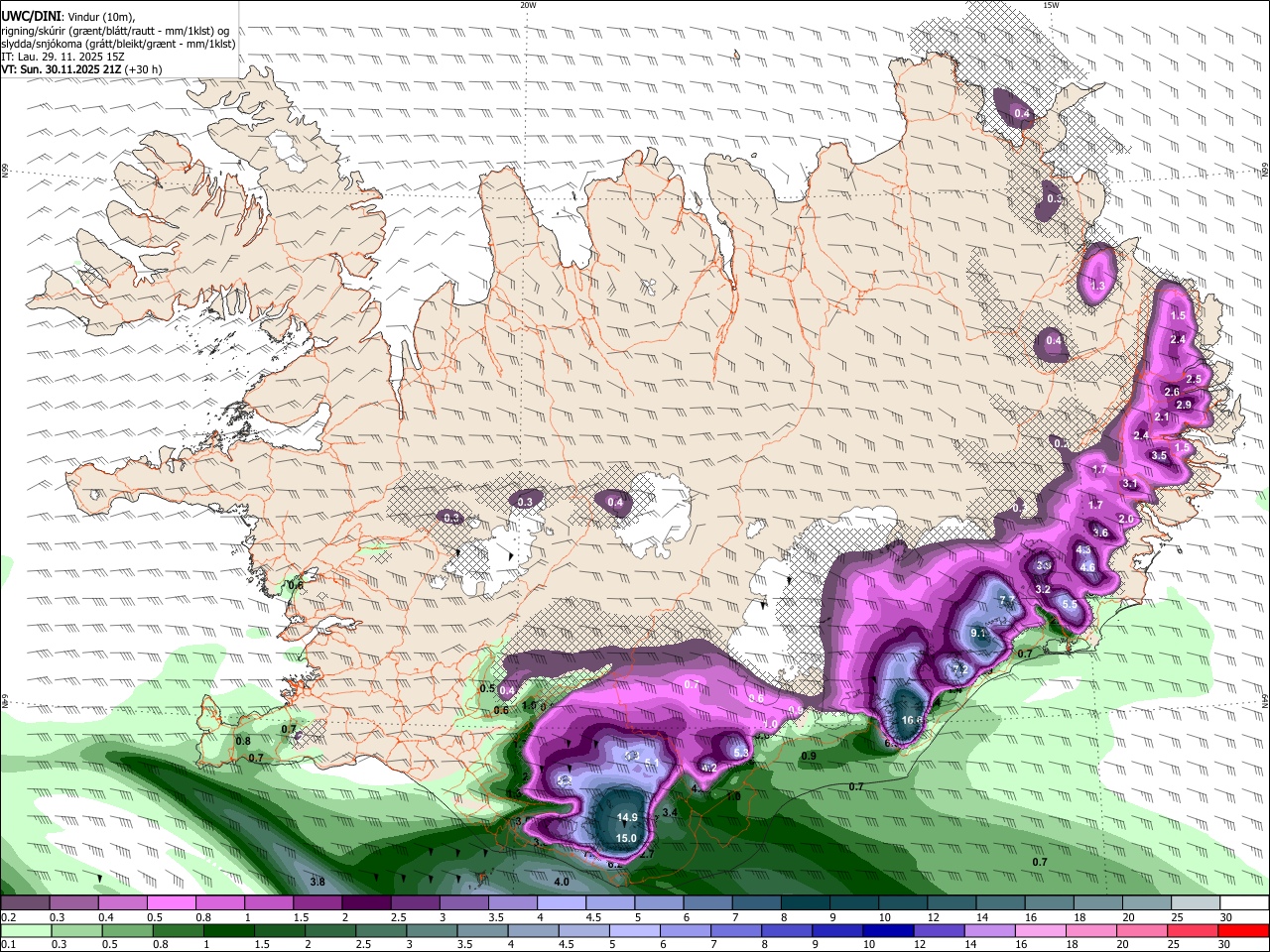Click the initial time 'IT: Lau. 29. 11. 2025 15Z'

pyautogui.click(x=61, y=57)
